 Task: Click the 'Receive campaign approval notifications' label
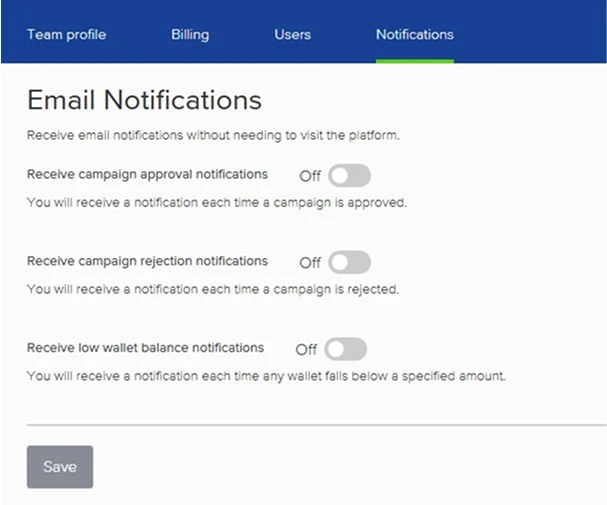[147, 174]
